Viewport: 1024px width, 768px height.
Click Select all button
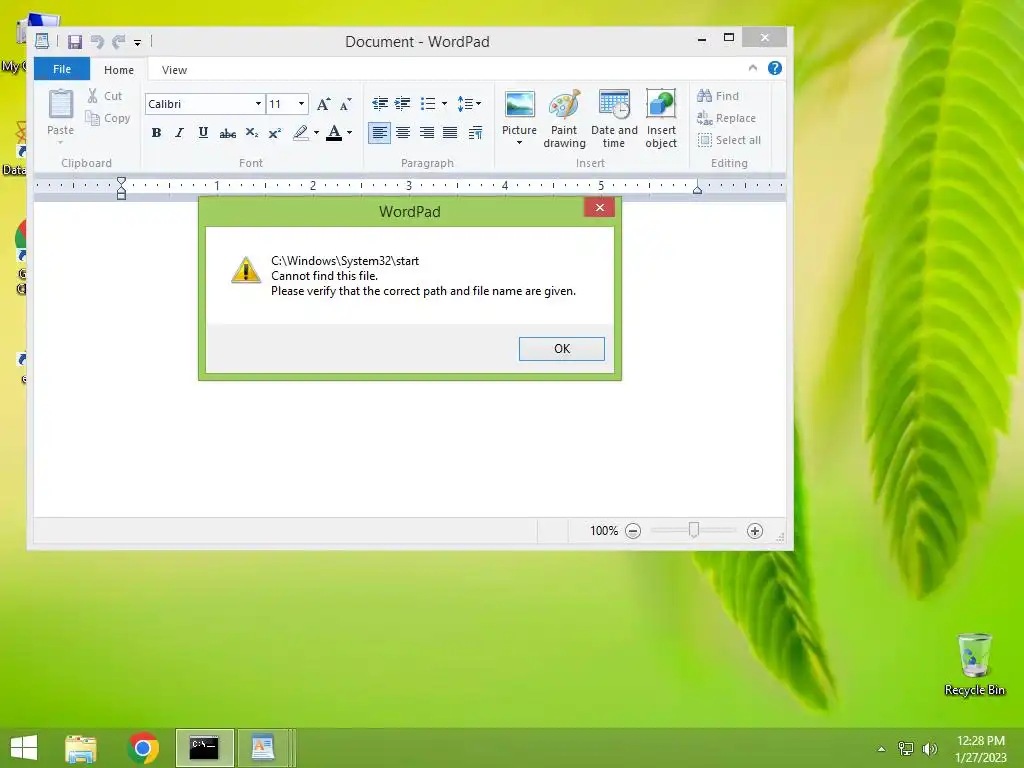click(x=729, y=140)
